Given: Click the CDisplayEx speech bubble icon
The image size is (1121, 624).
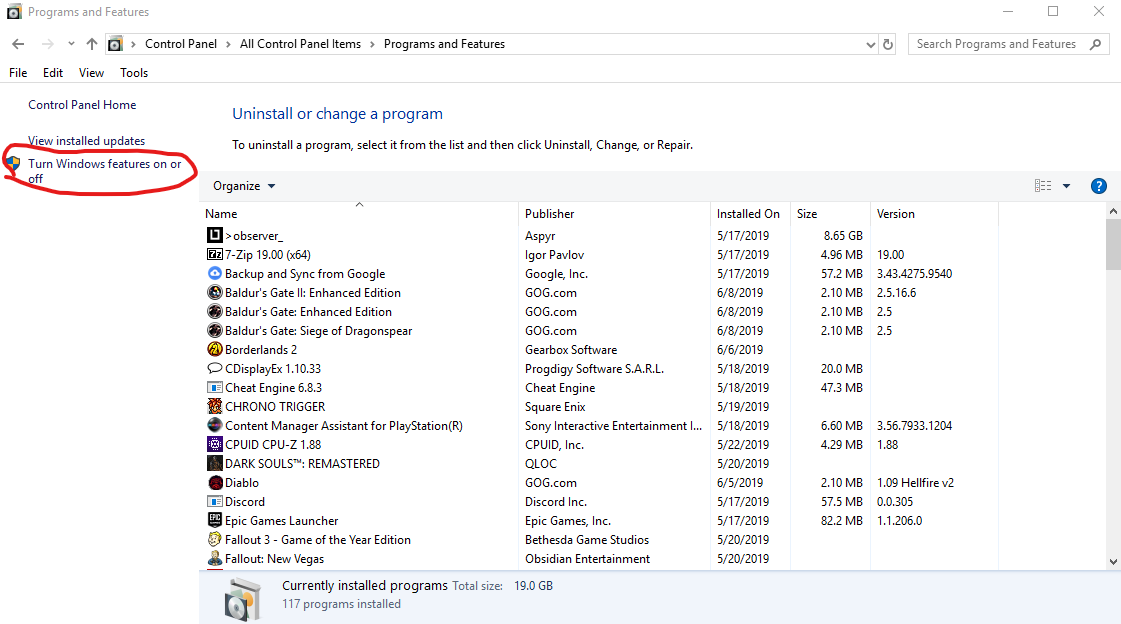Looking at the screenshot, I should (214, 368).
